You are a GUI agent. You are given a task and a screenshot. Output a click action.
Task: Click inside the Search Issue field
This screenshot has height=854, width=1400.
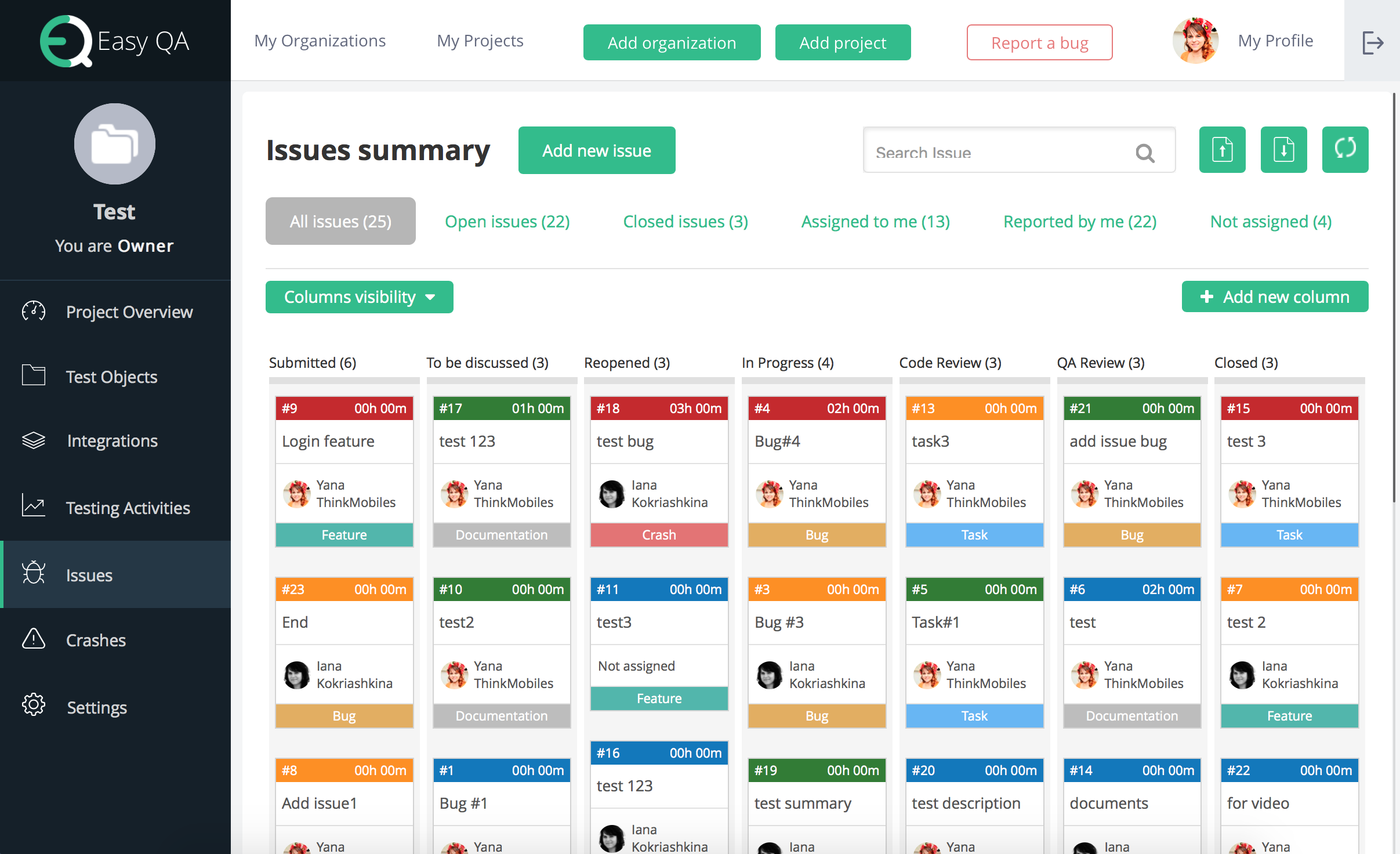(x=986, y=153)
